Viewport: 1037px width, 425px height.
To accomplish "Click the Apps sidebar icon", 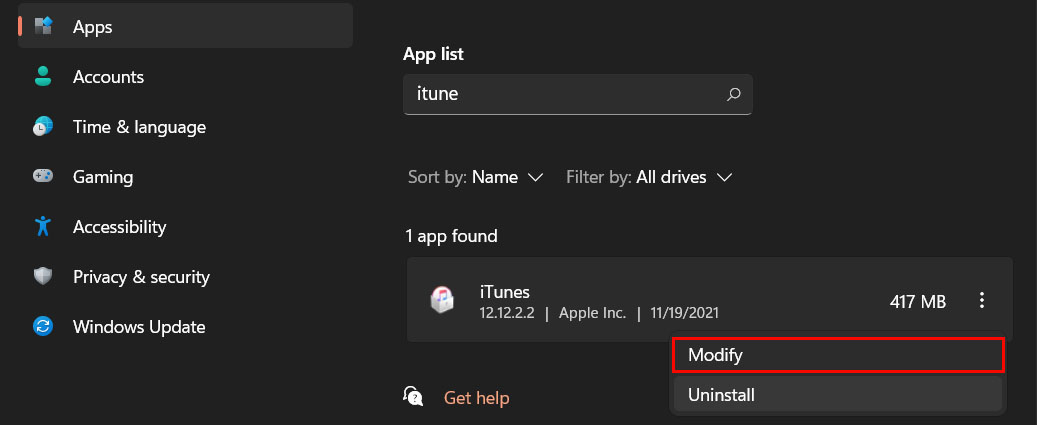I will 43,26.
